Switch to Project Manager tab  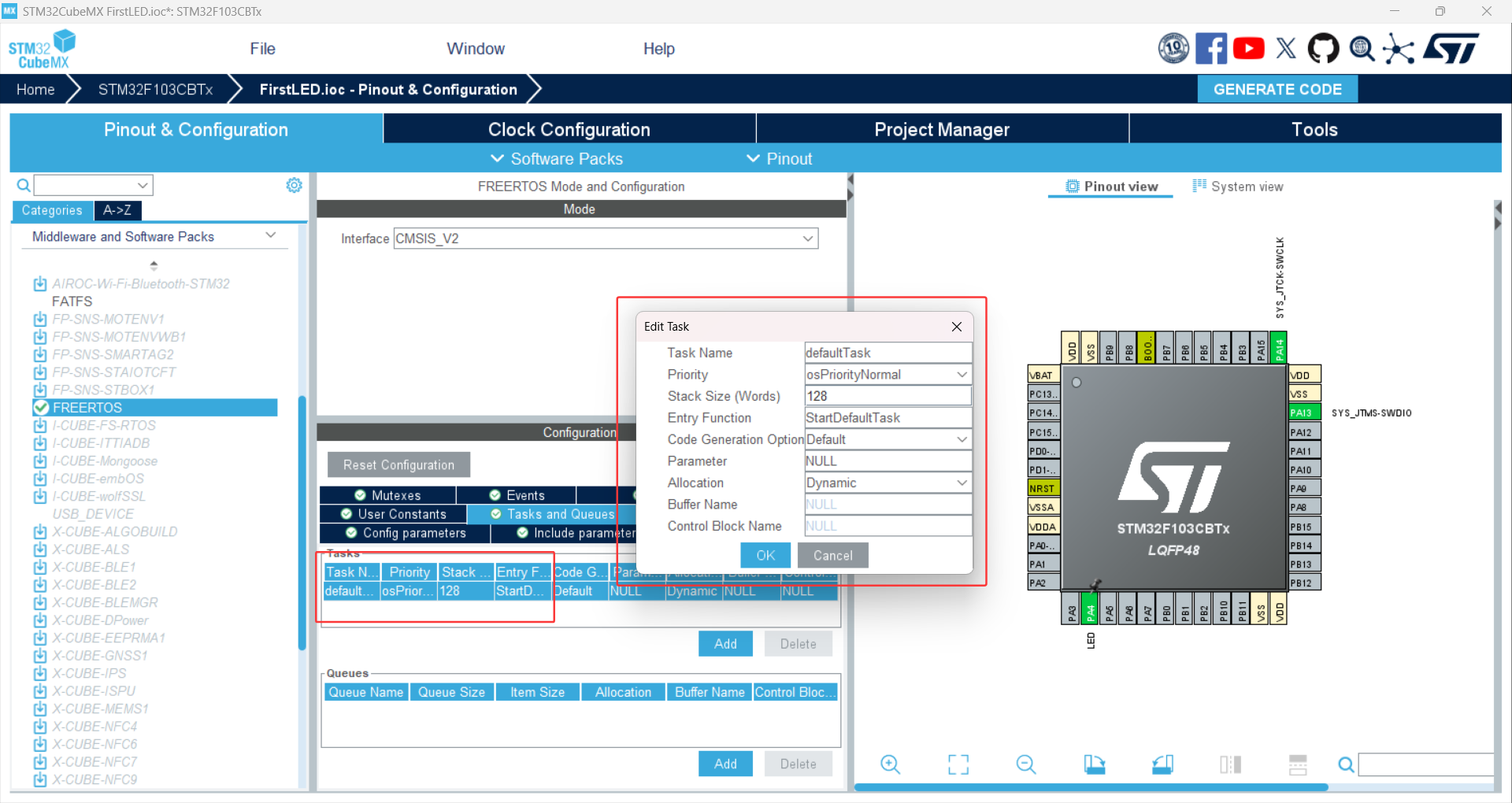[942, 129]
